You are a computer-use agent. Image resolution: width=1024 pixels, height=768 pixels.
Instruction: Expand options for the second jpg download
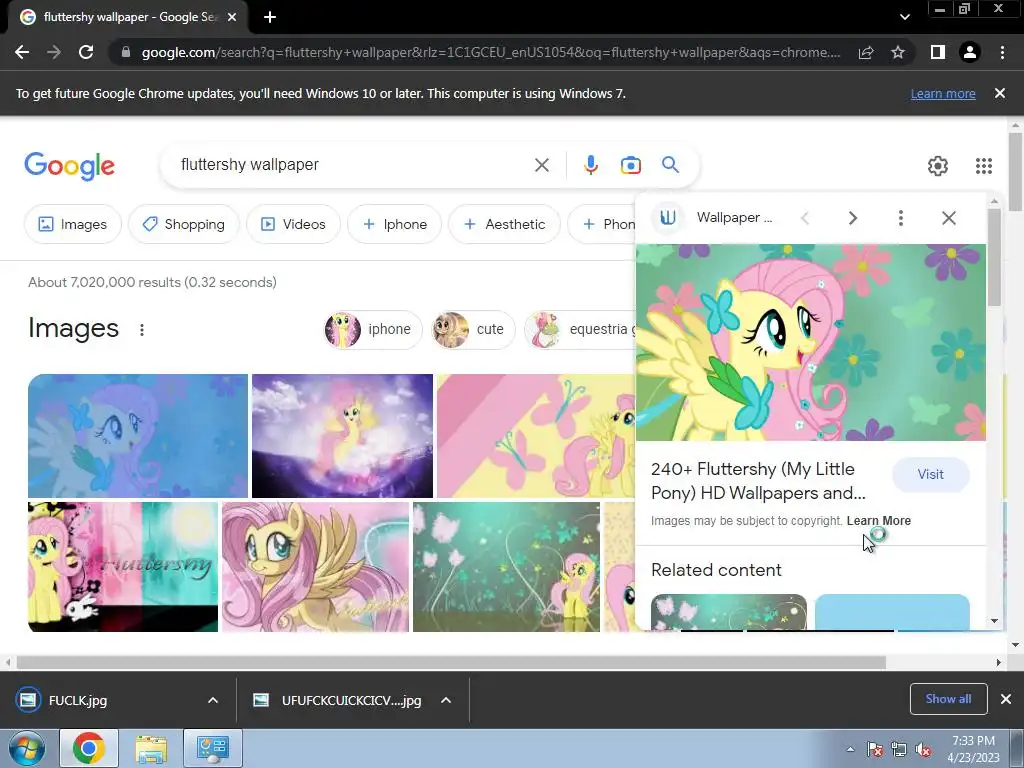coord(446,700)
